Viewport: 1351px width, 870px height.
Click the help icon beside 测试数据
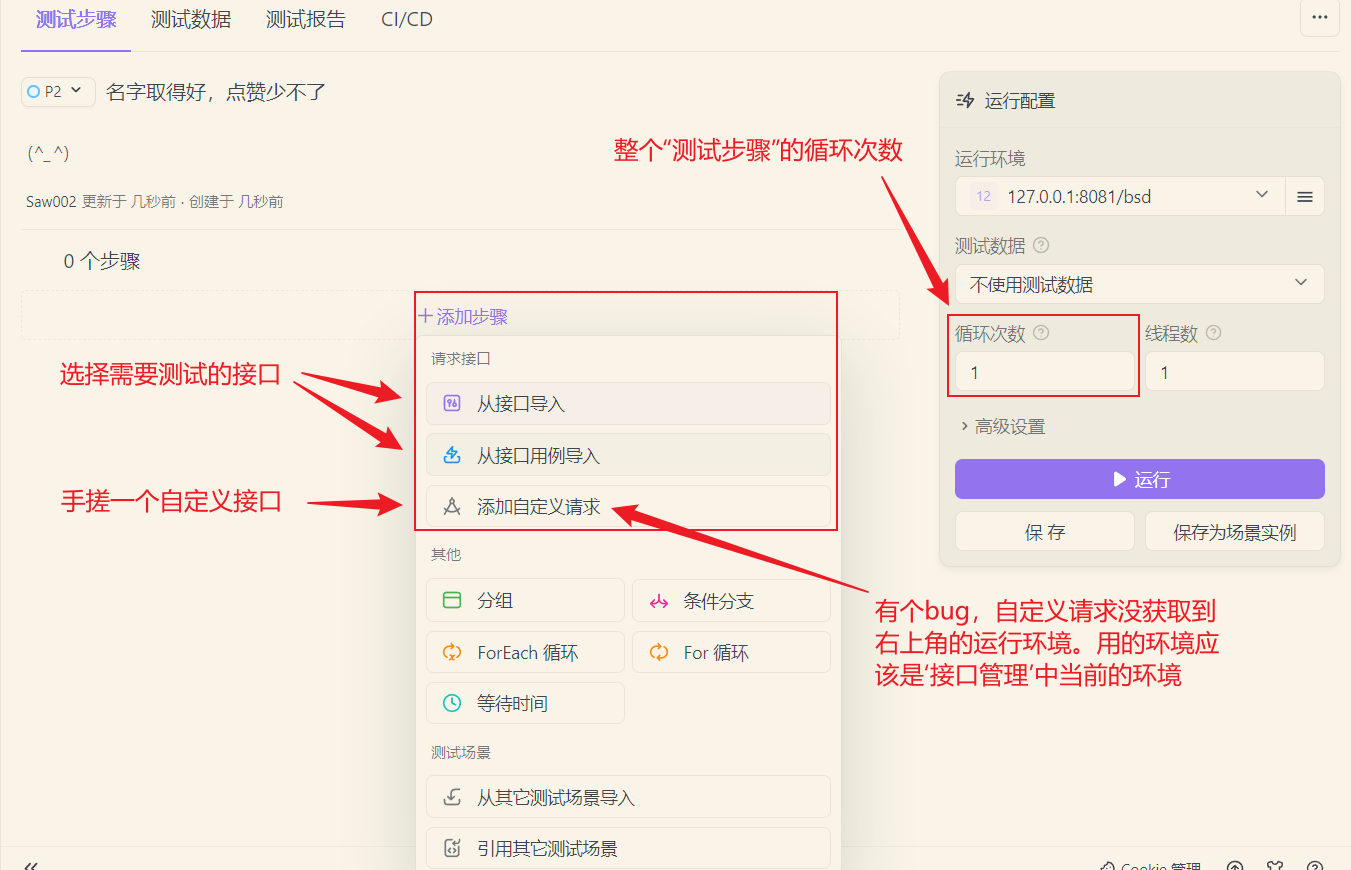point(1041,245)
